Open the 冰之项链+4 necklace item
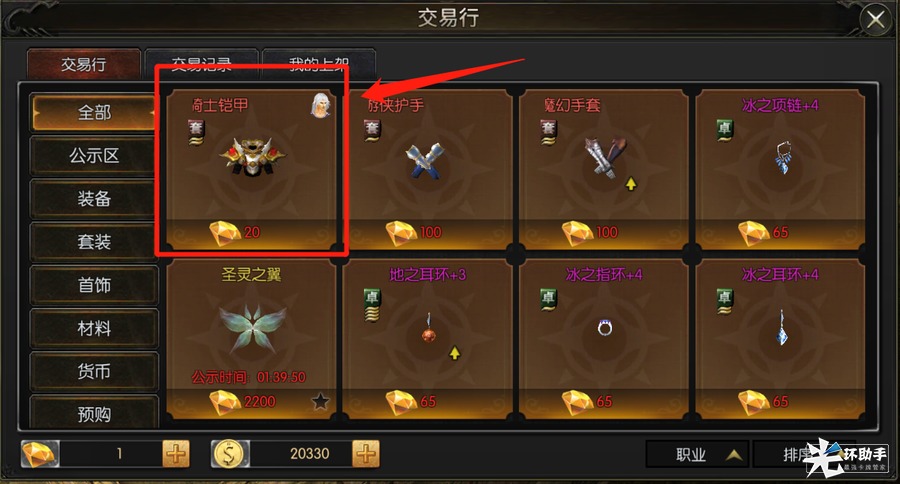Image resolution: width=900 pixels, height=484 pixels. point(781,170)
